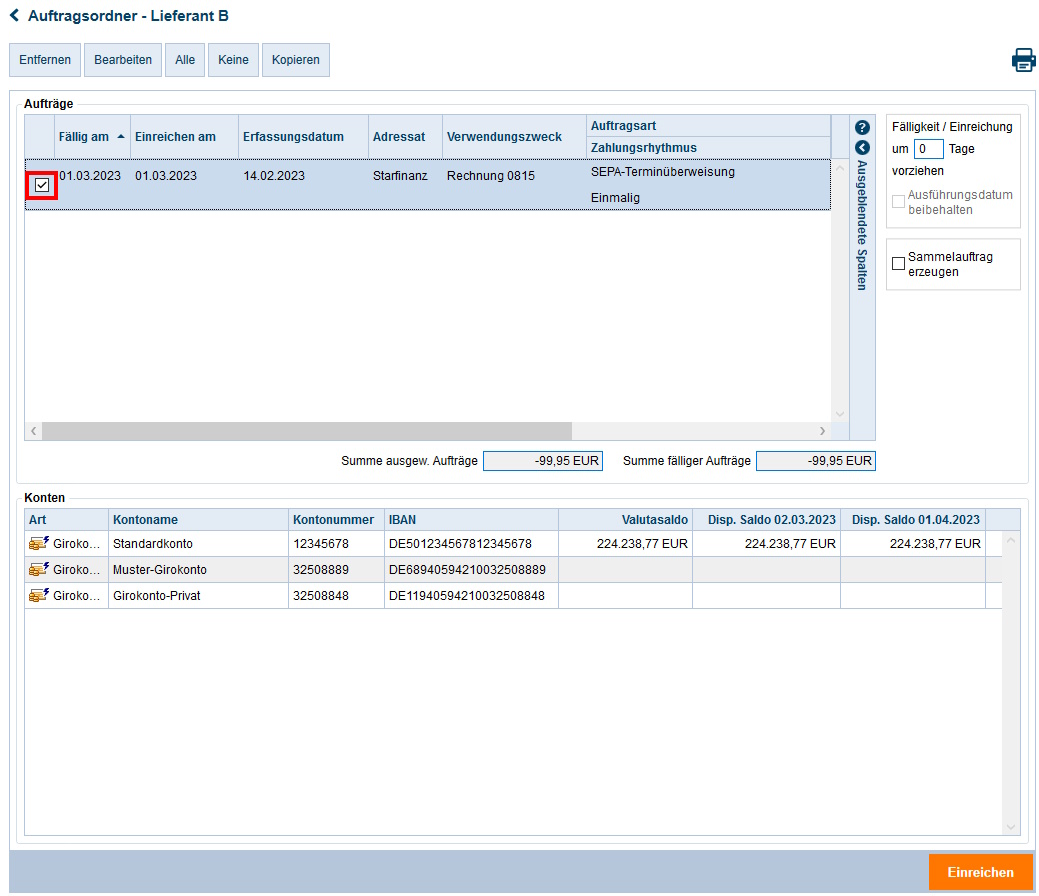
Task: Click the Kopieren button
Action: coord(296,60)
